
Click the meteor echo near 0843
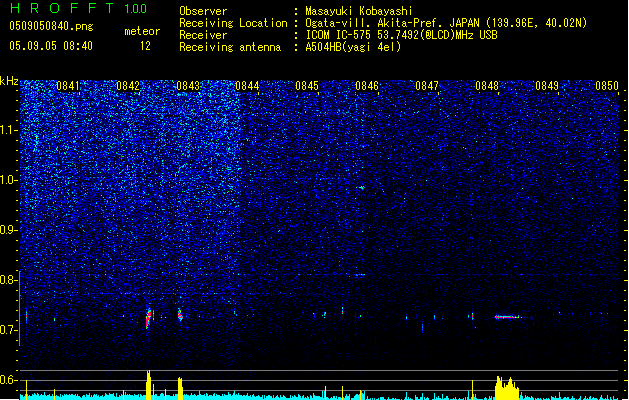click(180, 315)
